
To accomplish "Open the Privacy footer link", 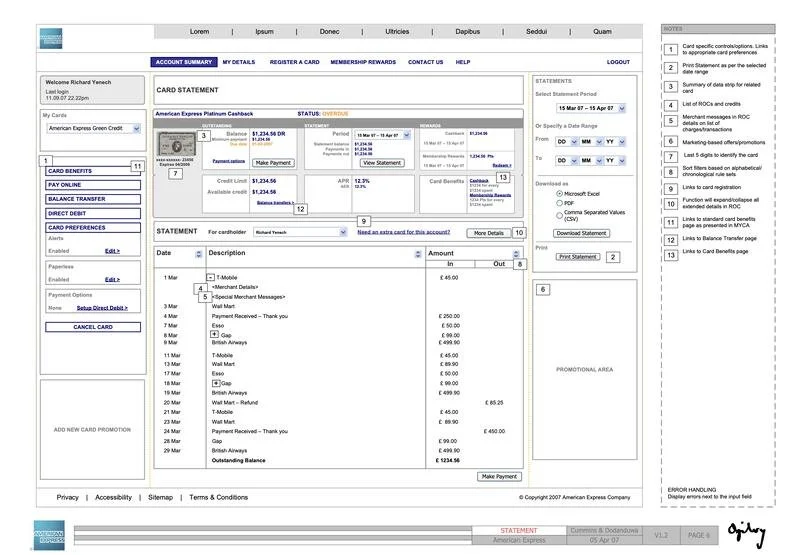I will pos(67,497).
